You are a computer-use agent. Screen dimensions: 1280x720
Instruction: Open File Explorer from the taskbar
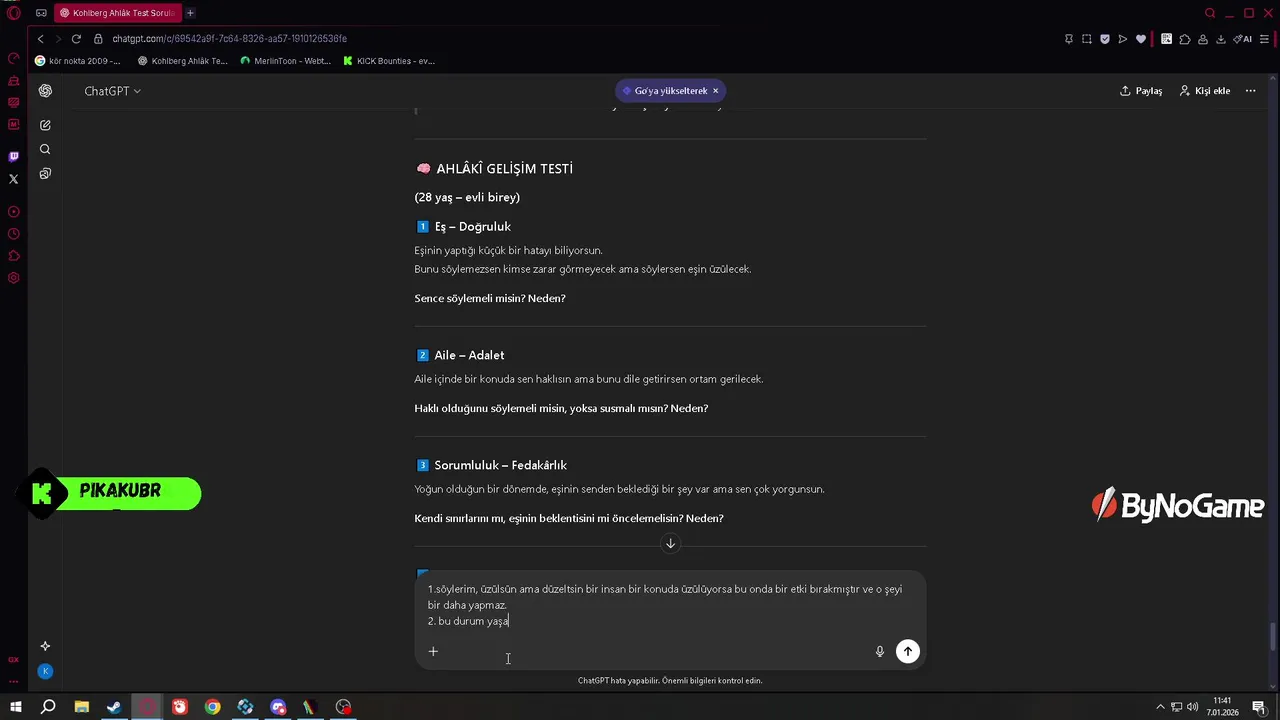pos(81,707)
